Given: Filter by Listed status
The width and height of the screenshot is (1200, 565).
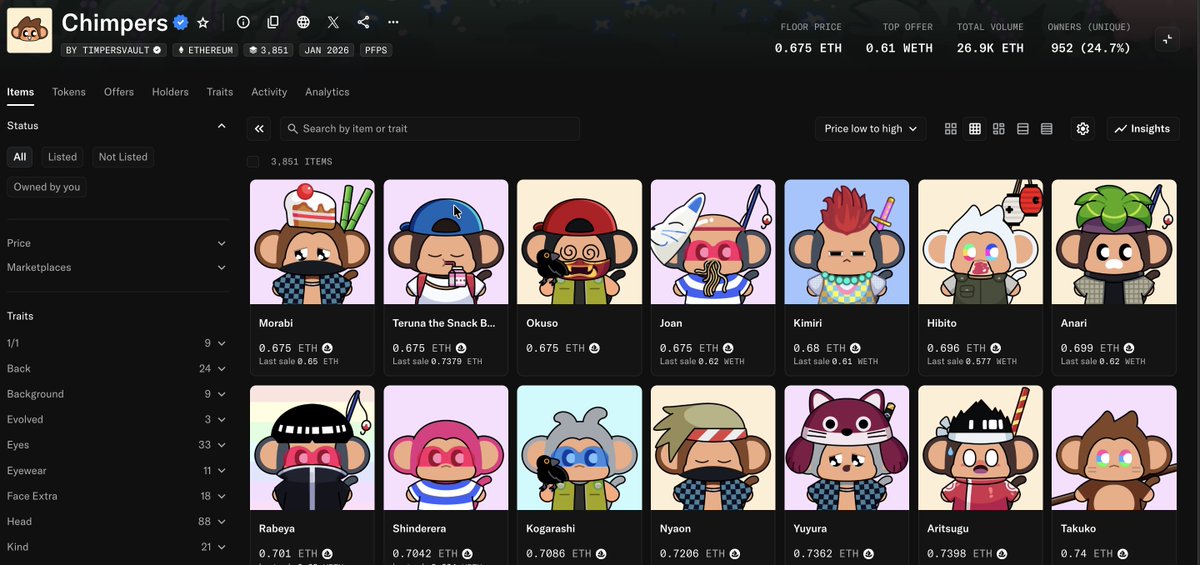Looking at the screenshot, I should (x=62, y=157).
